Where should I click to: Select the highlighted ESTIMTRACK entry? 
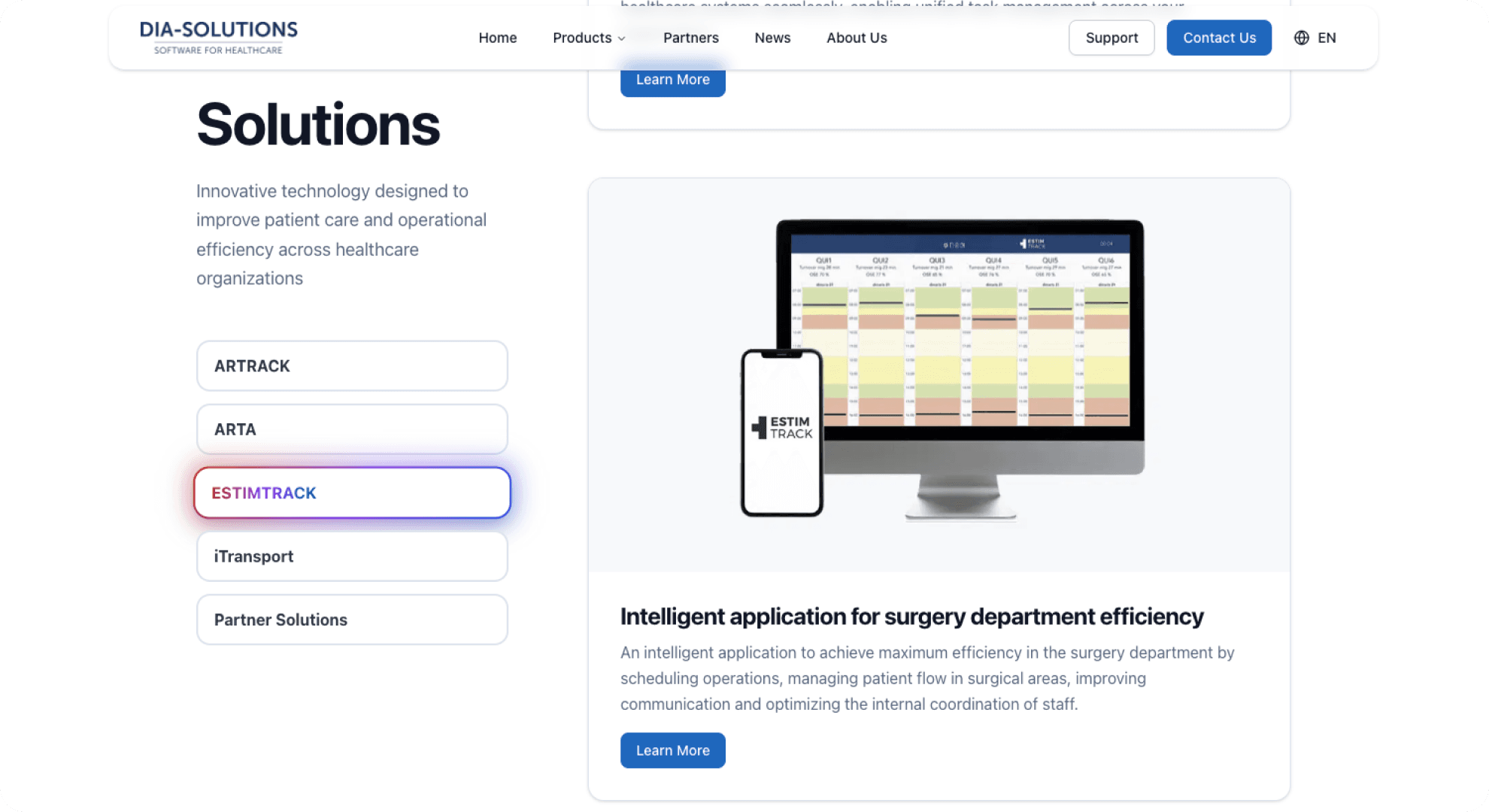[x=351, y=492]
